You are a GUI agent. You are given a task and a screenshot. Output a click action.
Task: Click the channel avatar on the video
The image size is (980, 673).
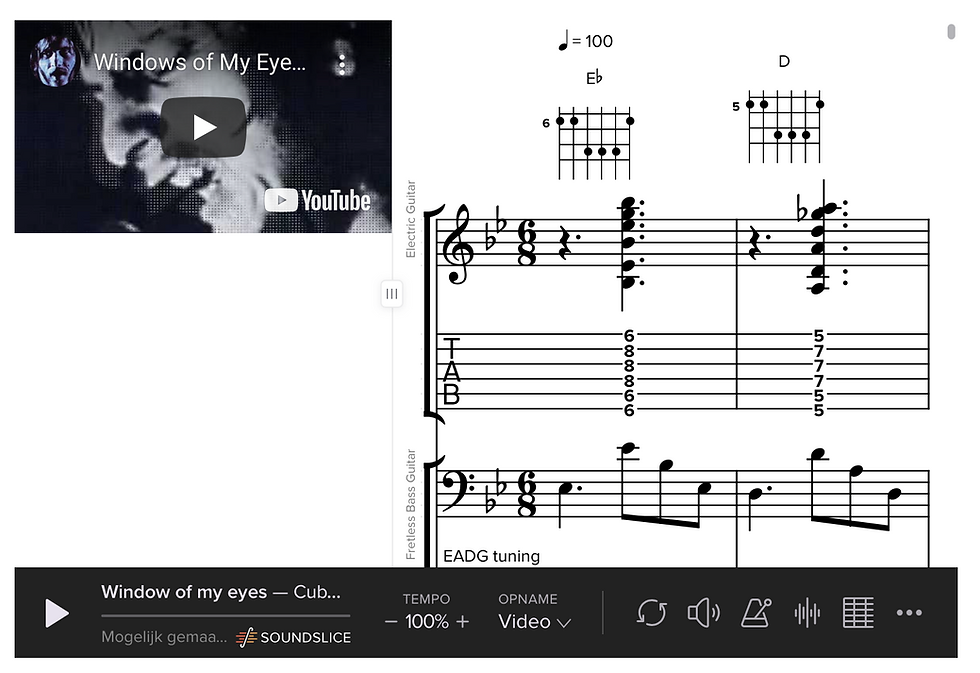[x=55, y=61]
